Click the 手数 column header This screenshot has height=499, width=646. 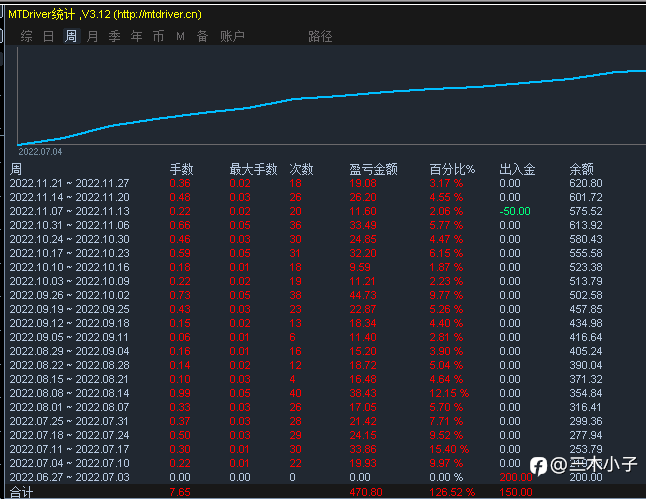click(x=181, y=169)
